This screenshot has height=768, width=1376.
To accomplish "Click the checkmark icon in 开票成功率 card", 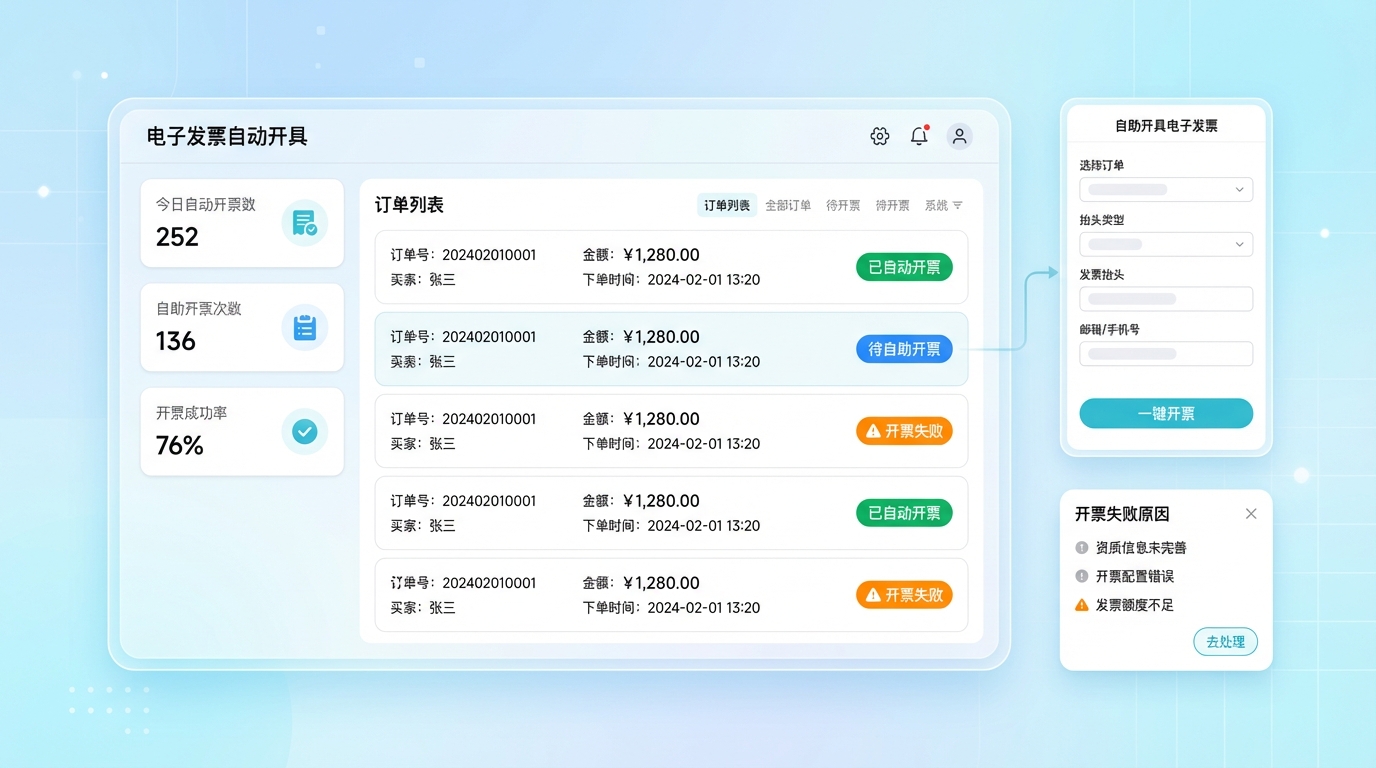I will point(304,431).
